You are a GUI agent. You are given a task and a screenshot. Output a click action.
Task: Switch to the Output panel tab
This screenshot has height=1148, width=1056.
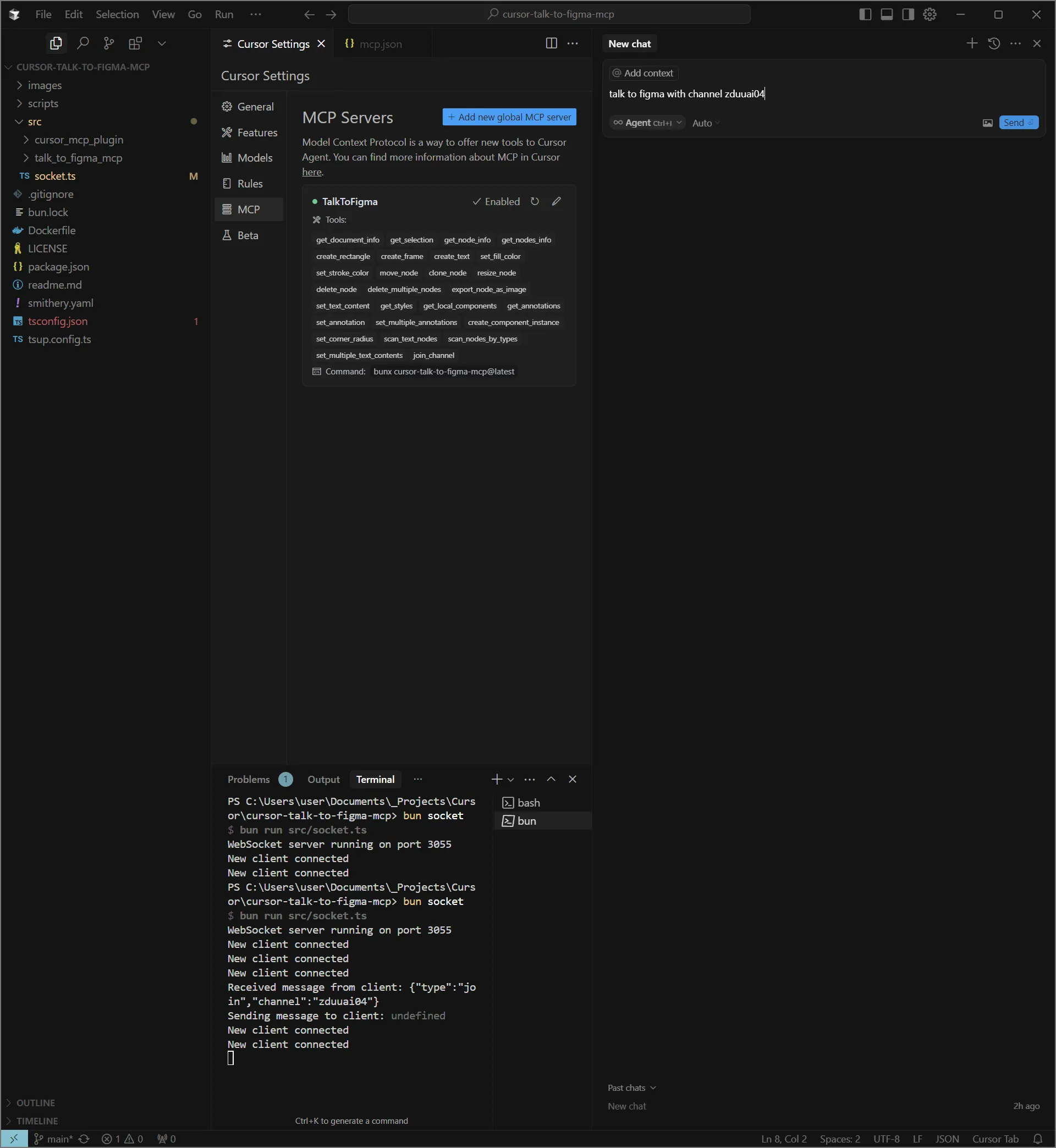tap(323, 780)
